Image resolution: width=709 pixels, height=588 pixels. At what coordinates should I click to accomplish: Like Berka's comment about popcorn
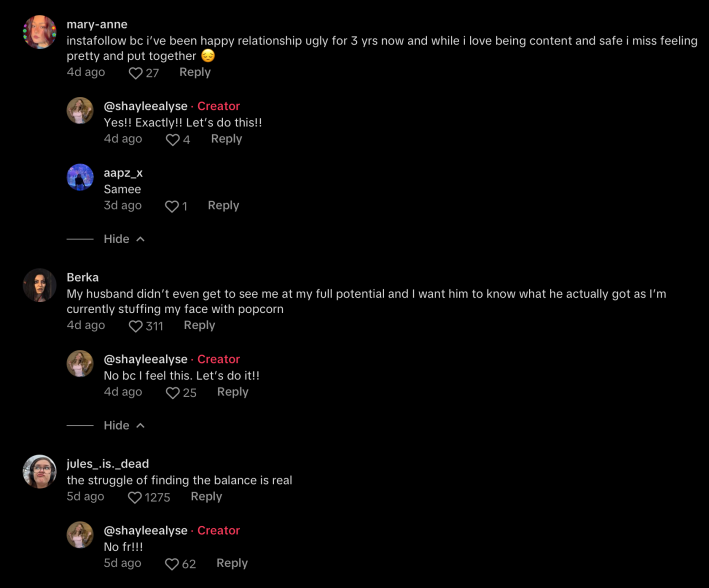(x=136, y=326)
